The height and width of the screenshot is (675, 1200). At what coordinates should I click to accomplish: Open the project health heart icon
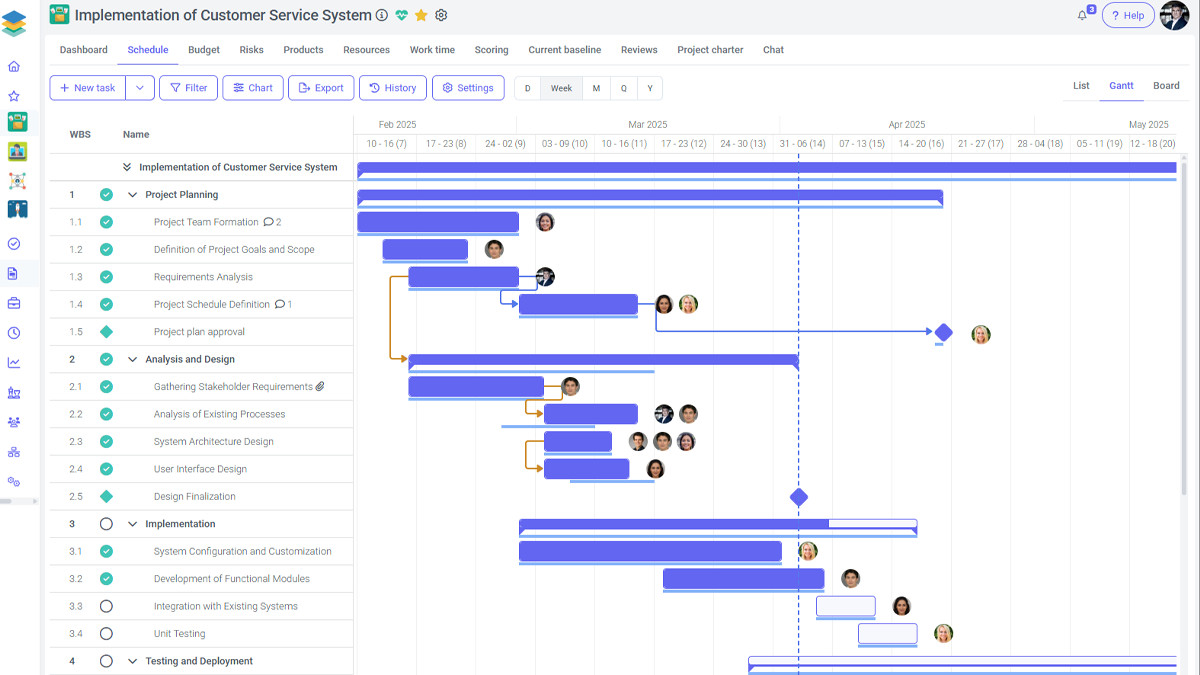[x=402, y=15]
